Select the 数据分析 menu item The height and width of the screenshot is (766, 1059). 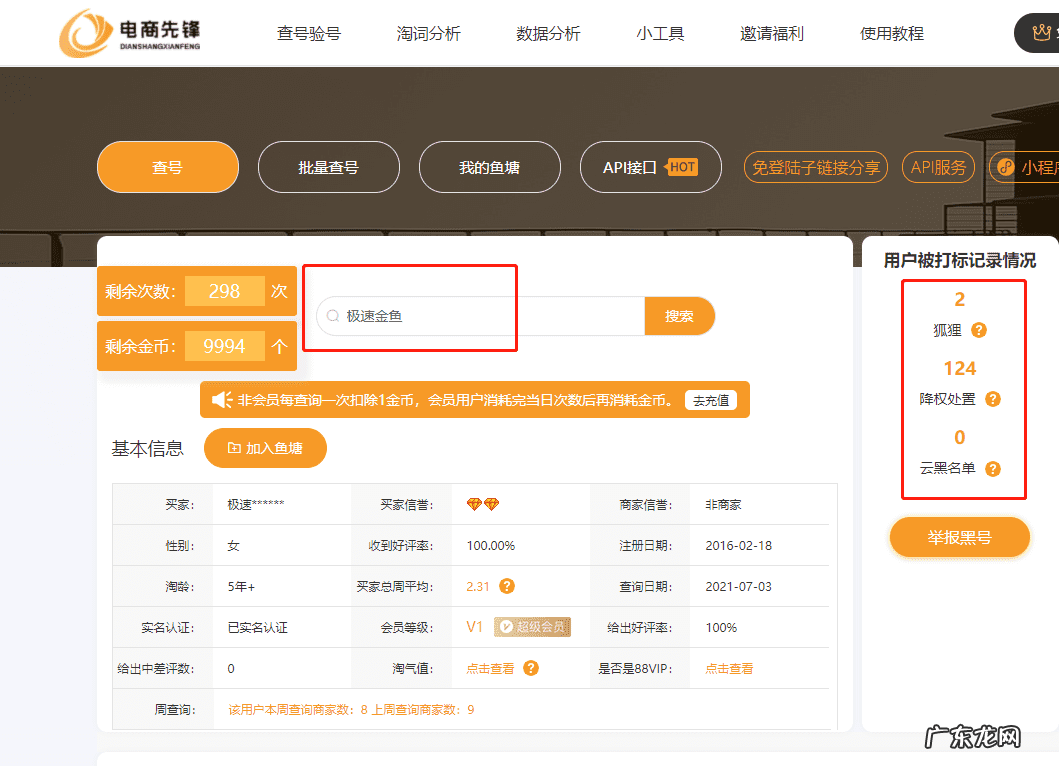point(549,33)
